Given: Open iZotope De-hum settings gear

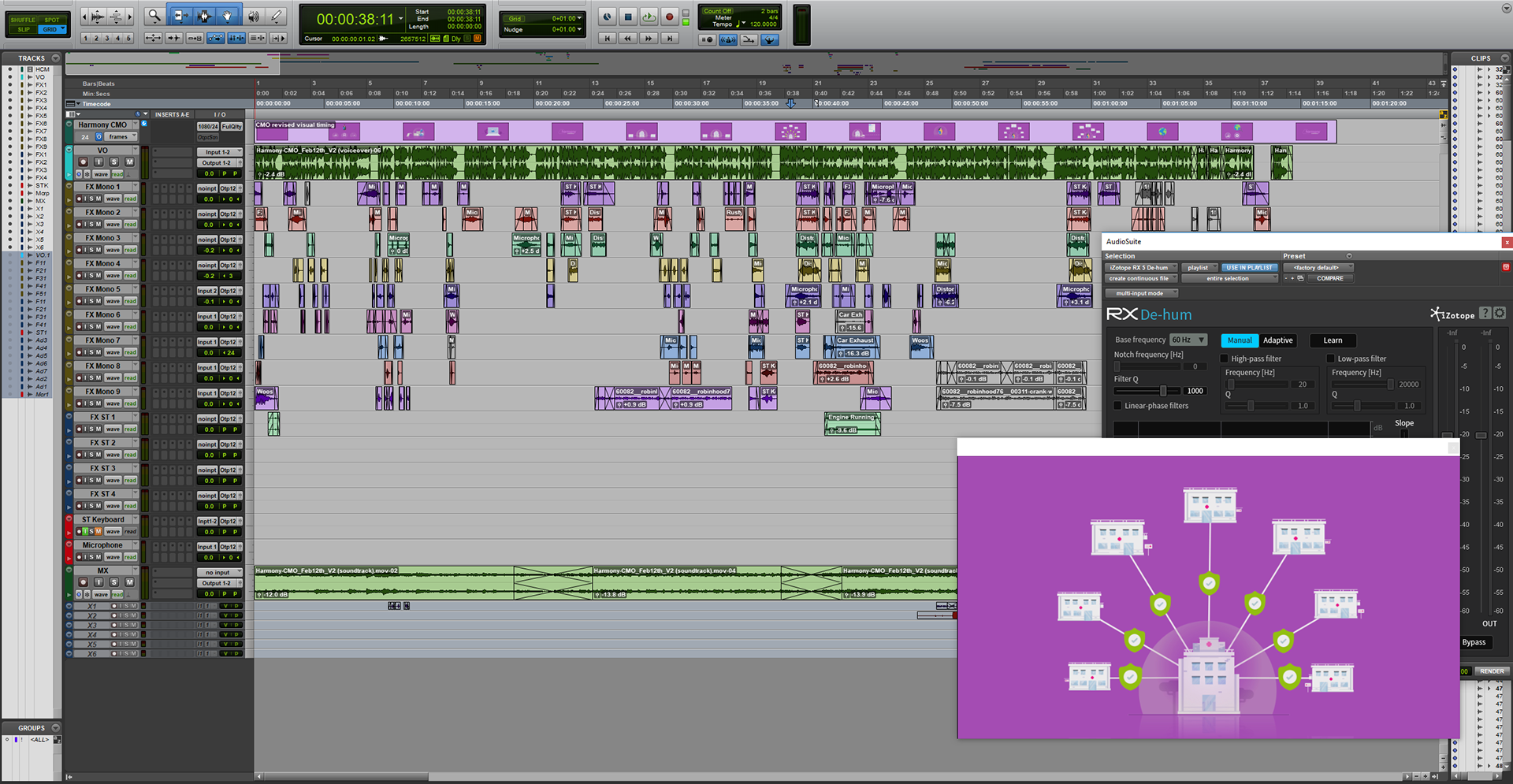Looking at the screenshot, I should pos(1500,313).
